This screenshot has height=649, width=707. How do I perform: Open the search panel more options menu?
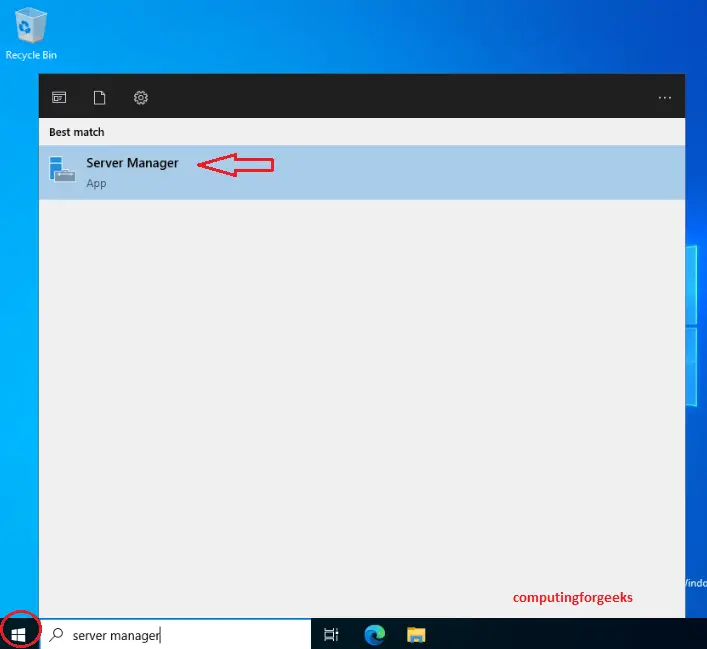[x=664, y=97]
